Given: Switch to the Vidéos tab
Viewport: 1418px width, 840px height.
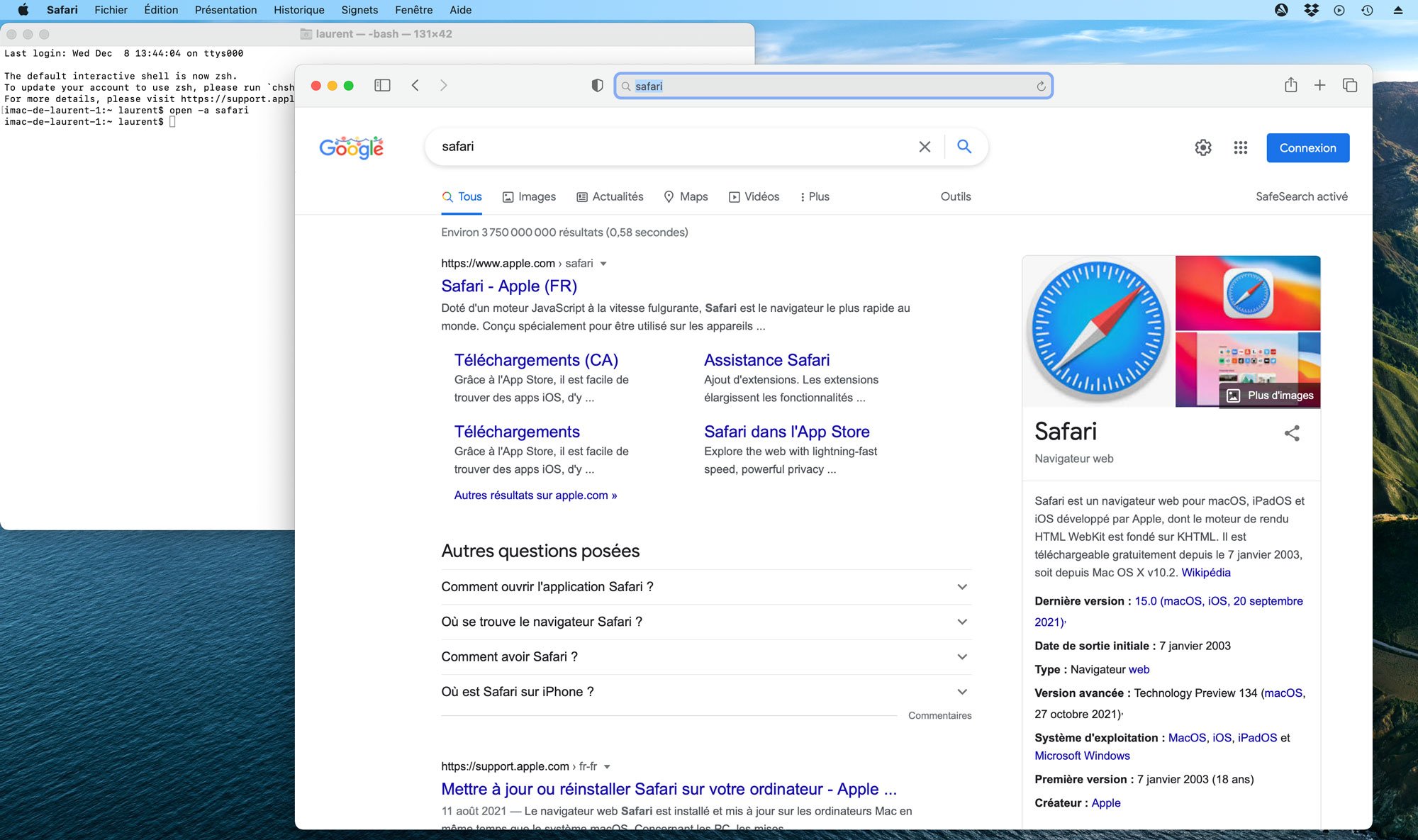Looking at the screenshot, I should pyautogui.click(x=754, y=197).
